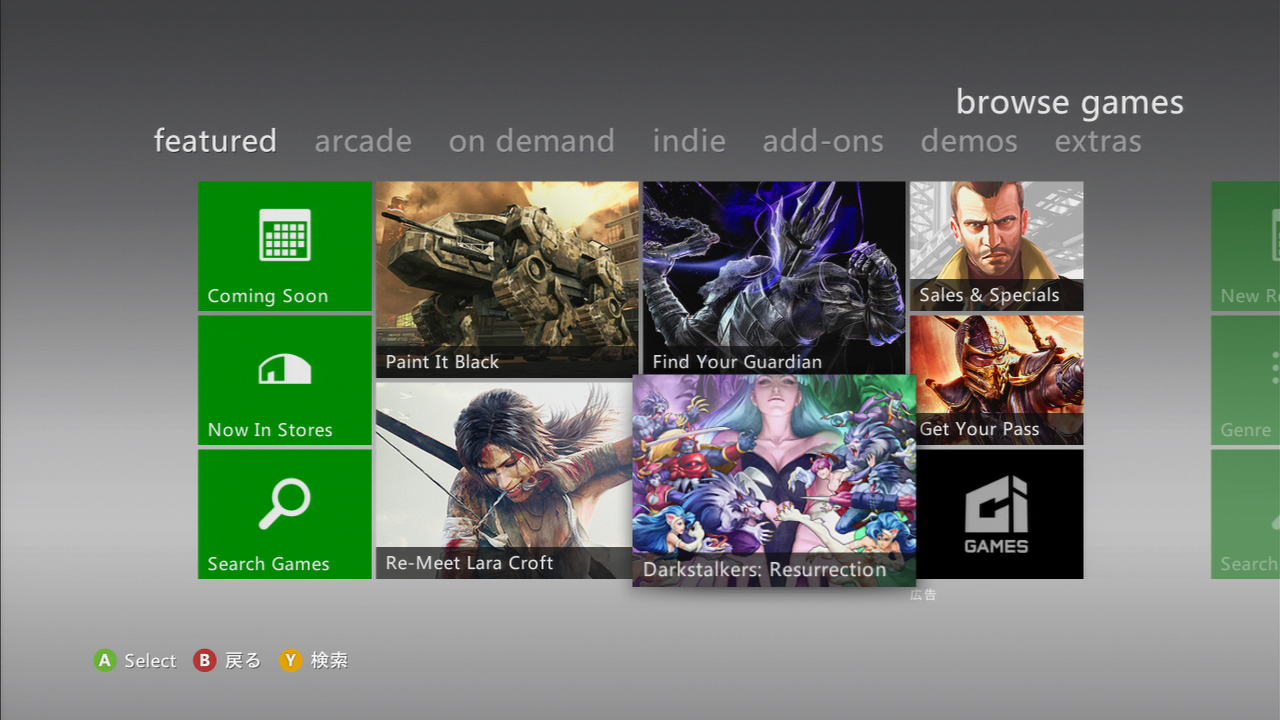Switch to the demos tab
Image resolution: width=1280 pixels, height=720 pixels.
(969, 141)
